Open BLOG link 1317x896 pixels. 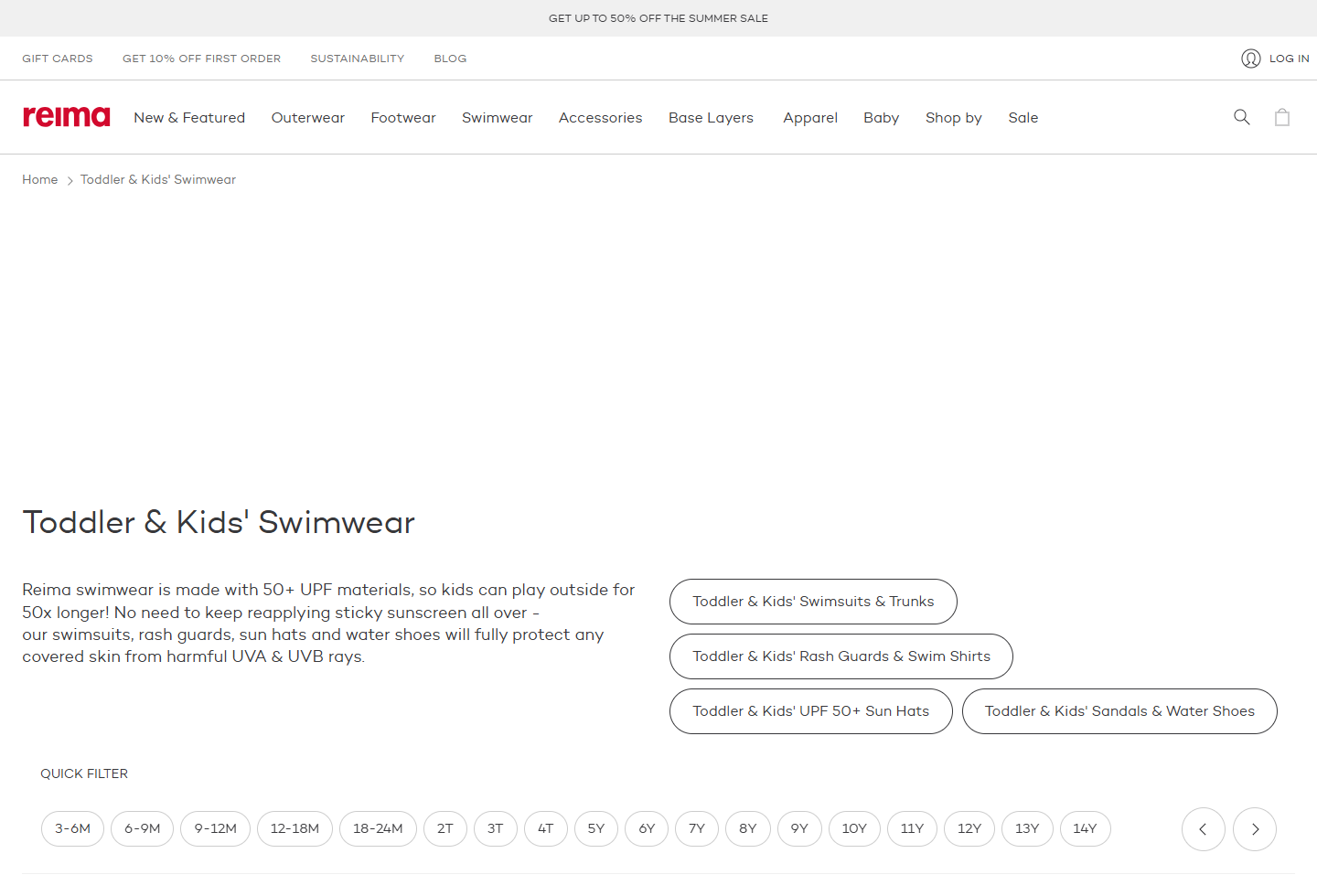click(450, 59)
